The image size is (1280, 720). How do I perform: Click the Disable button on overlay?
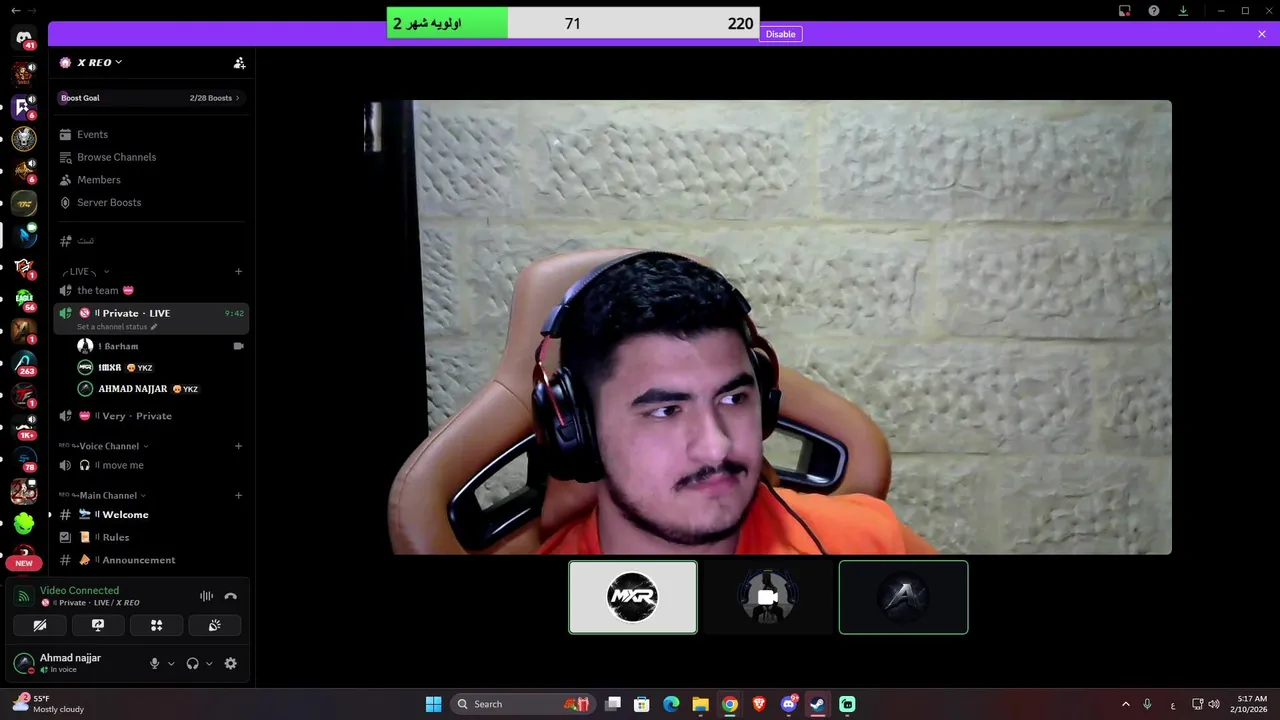(780, 34)
